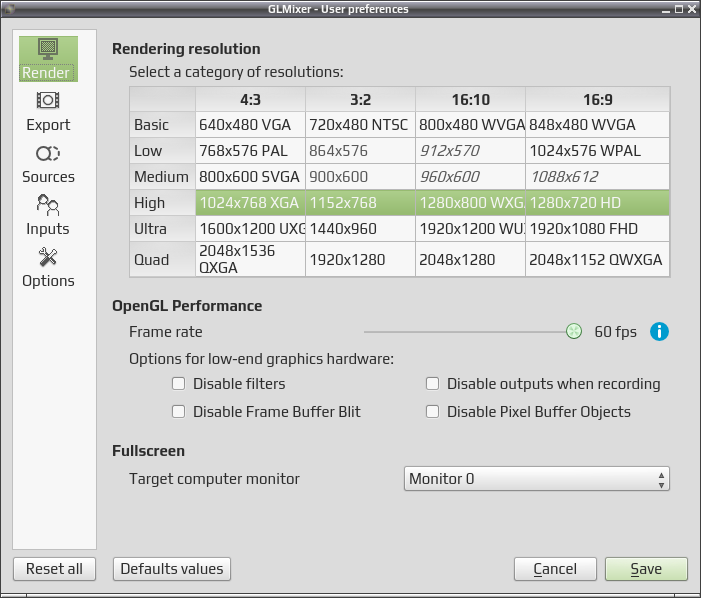
Task: Click the 900x600 cell
Action: point(360,177)
